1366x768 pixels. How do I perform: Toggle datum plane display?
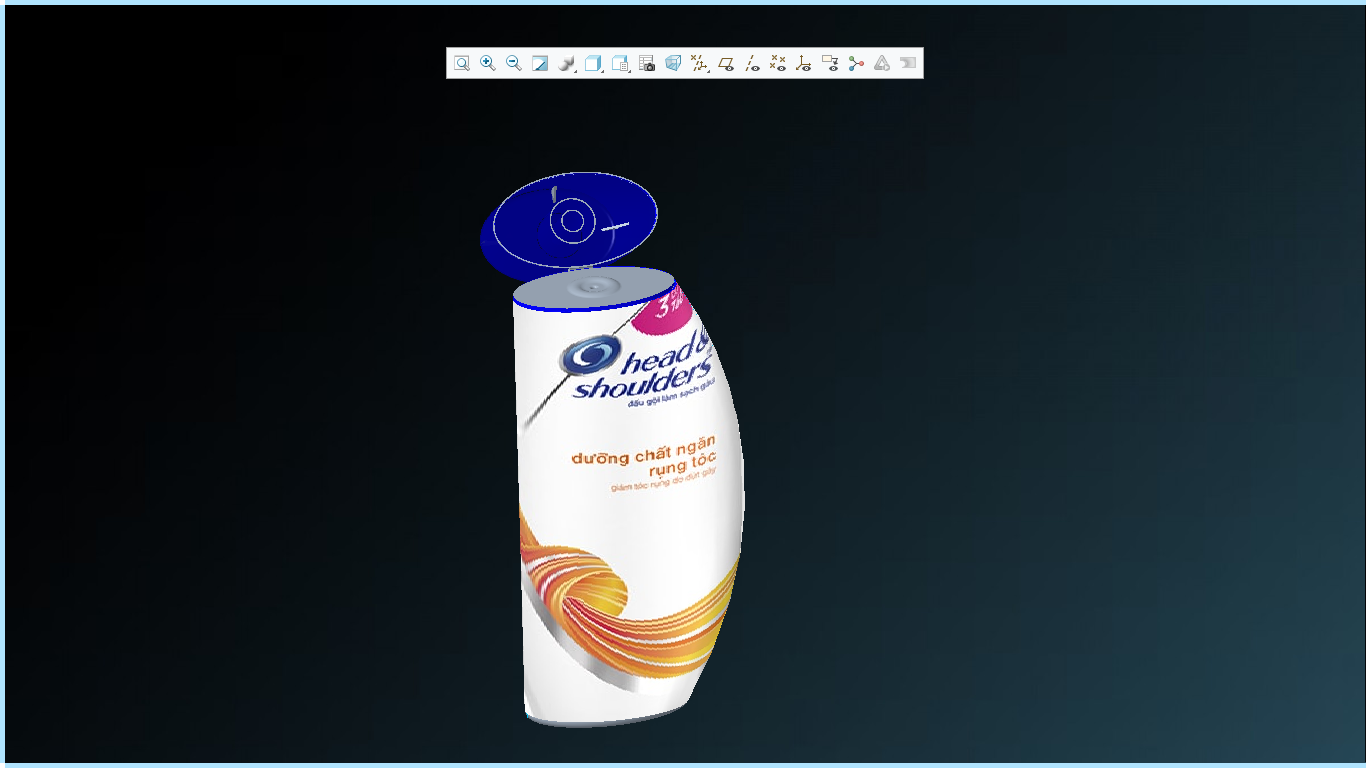[x=727, y=63]
